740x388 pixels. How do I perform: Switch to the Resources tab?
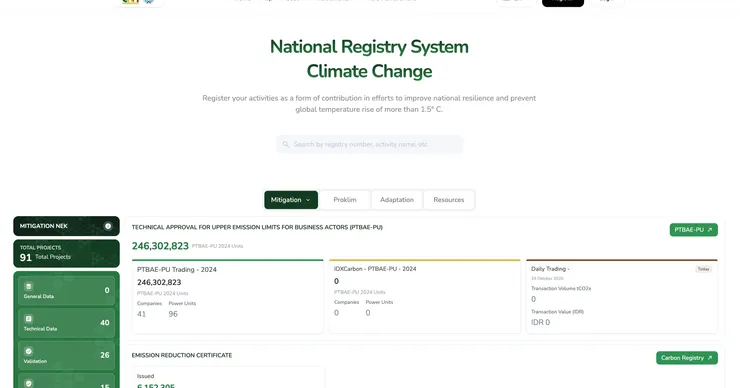[449, 200]
